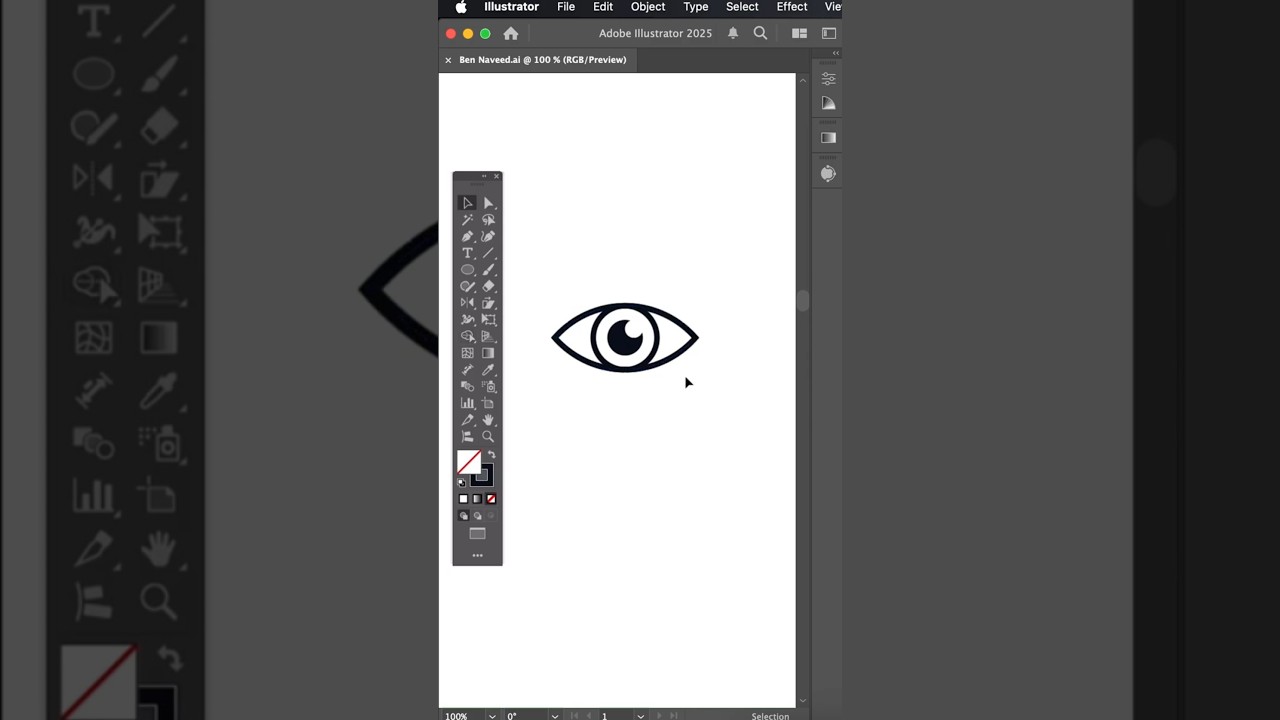Select the Ben Naveed.ai document tab

click(x=542, y=60)
